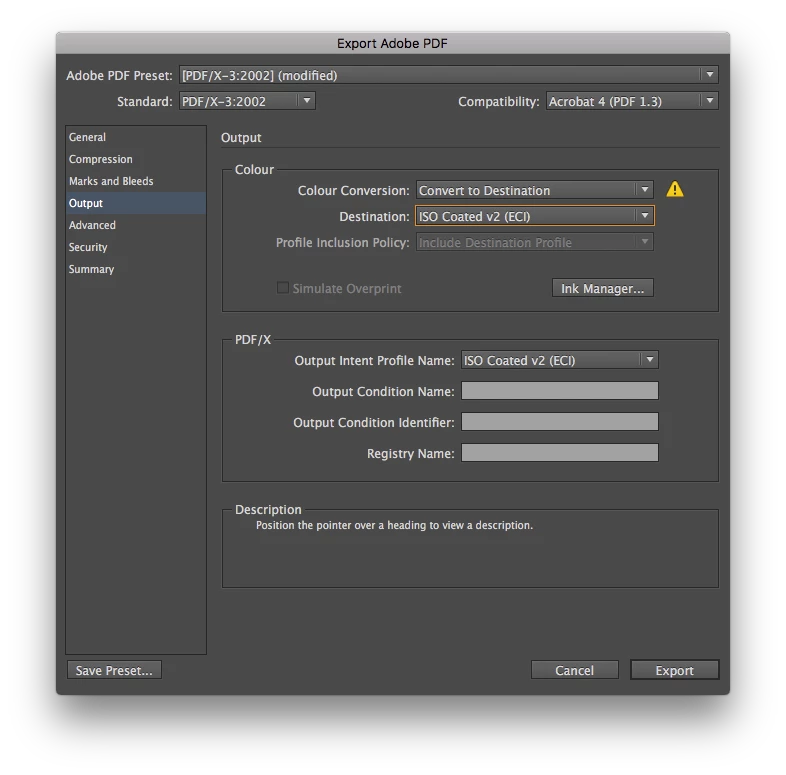Click the 'Export Adobe PDF' title text
Image resolution: width=786 pixels, height=775 pixels.
(x=392, y=44)
